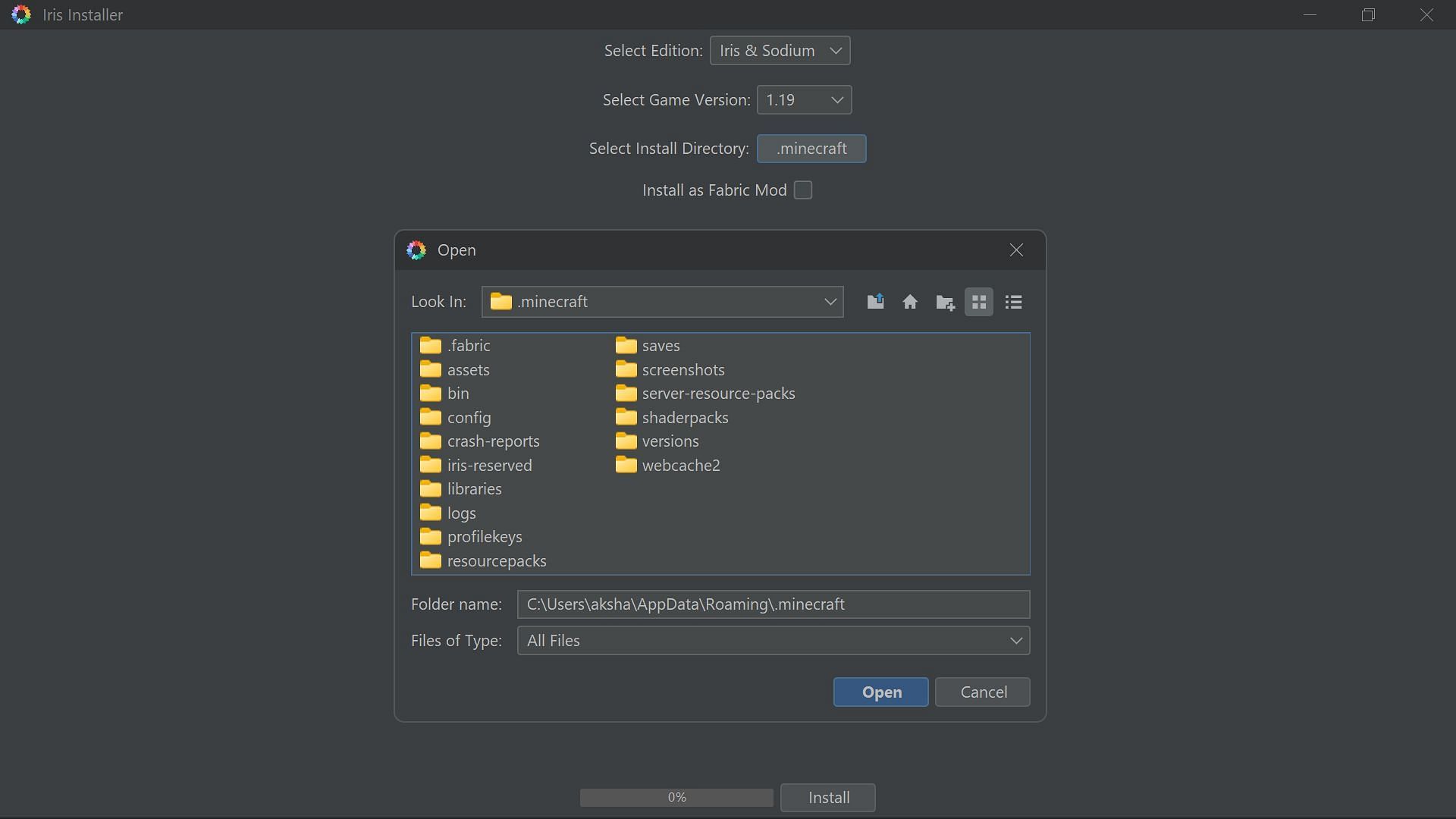
Task: Click the grid view icon in file browser
Action: 978,301
